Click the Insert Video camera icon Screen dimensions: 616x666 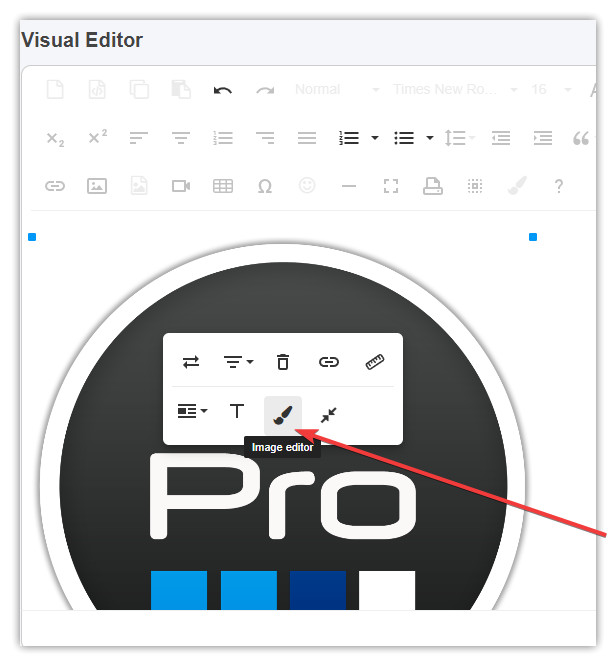click(181, 186)
